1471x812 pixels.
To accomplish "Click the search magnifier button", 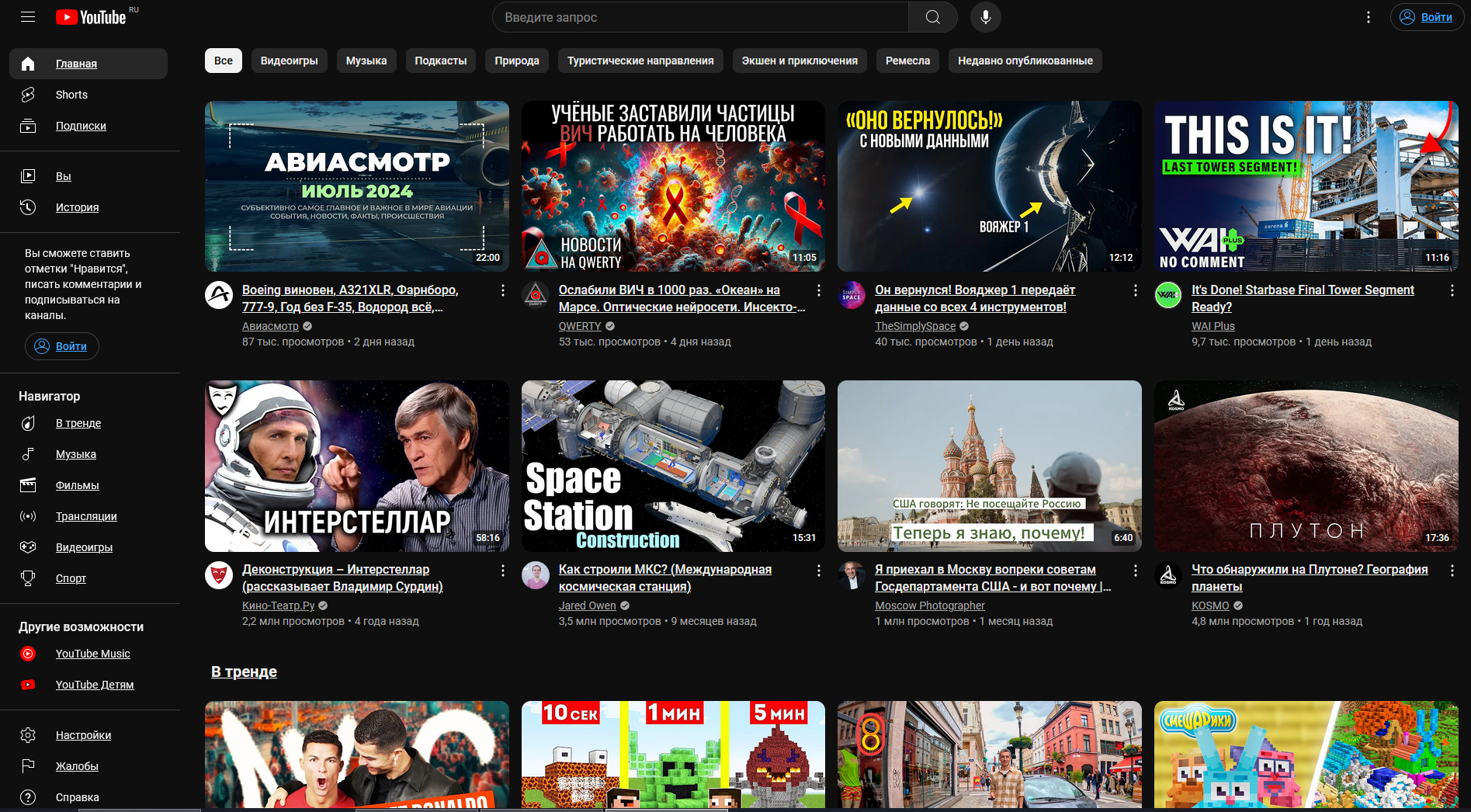I will coord(933,17).
